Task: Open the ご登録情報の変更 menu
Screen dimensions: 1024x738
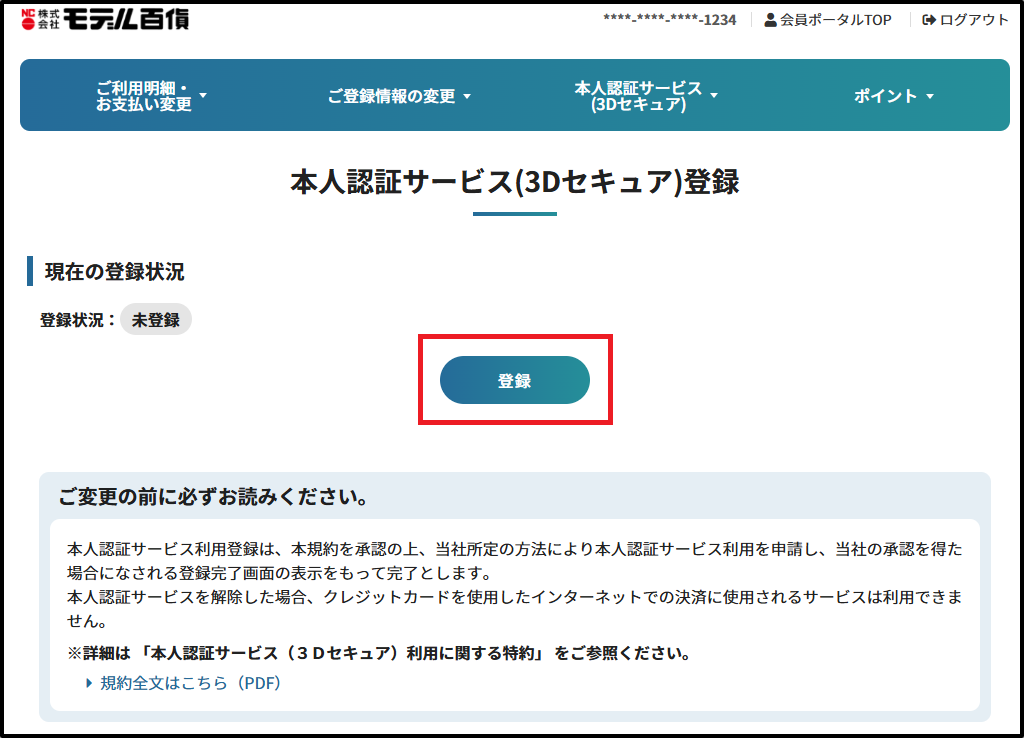Action: click(x=391, y=96)
